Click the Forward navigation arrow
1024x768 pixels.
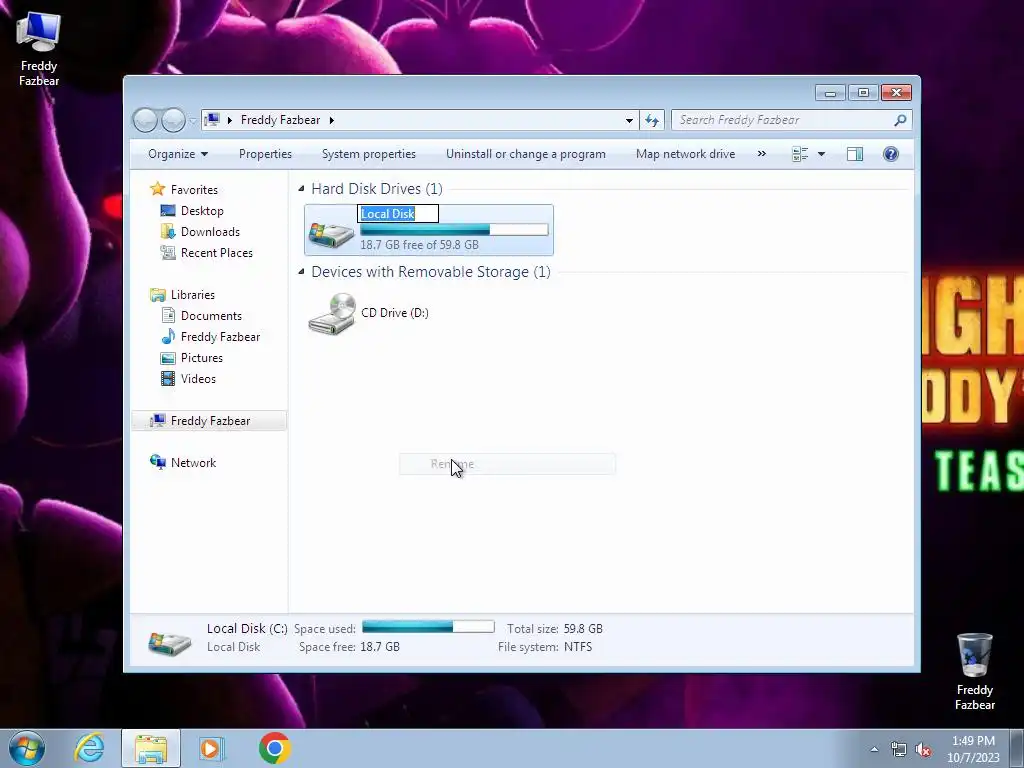click(173, 120)
